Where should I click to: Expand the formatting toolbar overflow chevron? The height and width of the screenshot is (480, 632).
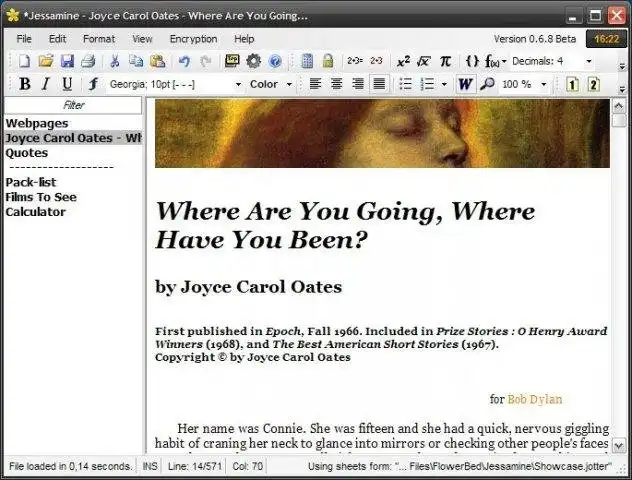622,89
